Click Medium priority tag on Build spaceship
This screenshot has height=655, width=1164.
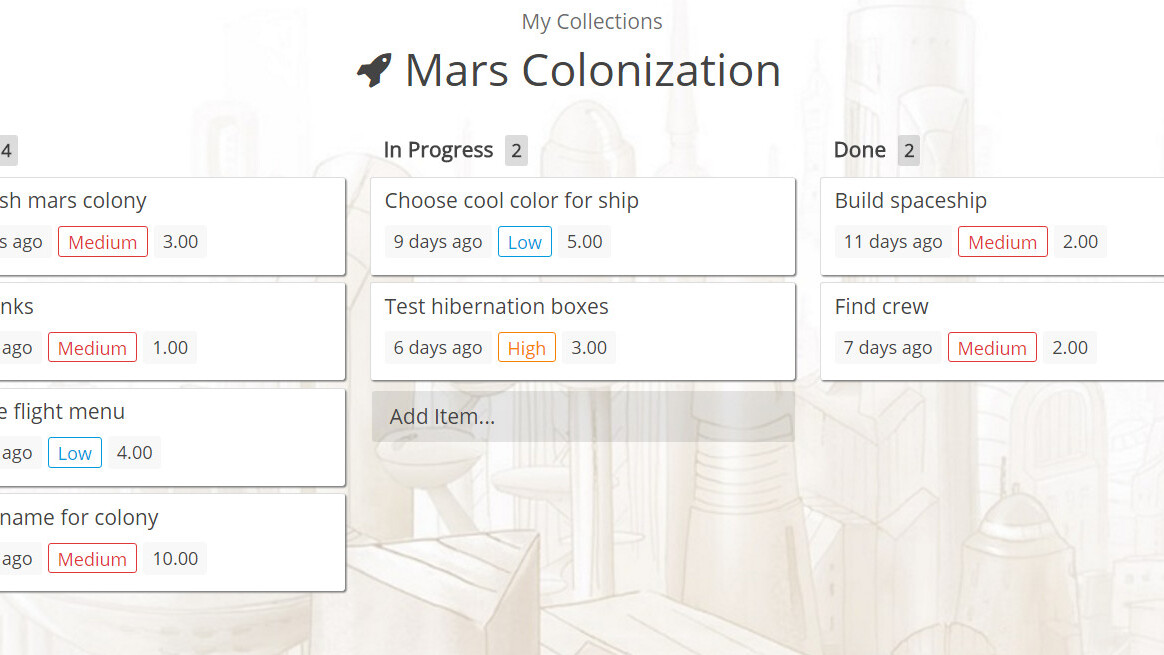pos(1002,242)
